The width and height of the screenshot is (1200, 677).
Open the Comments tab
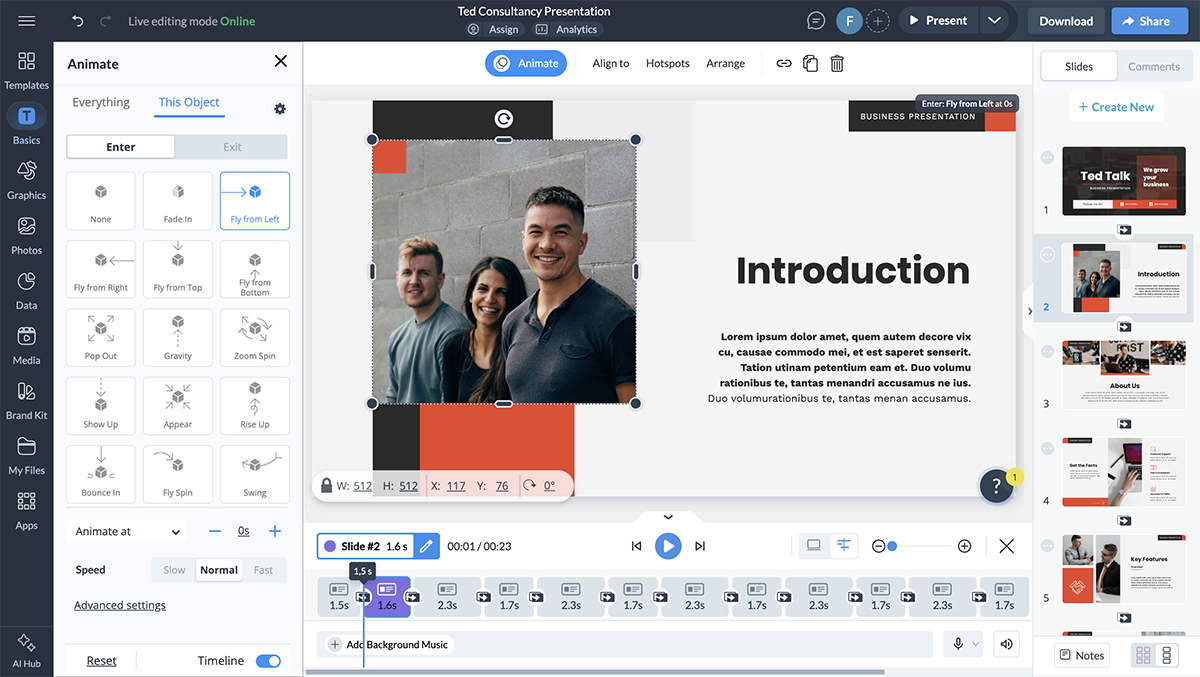pos(1154,67)
